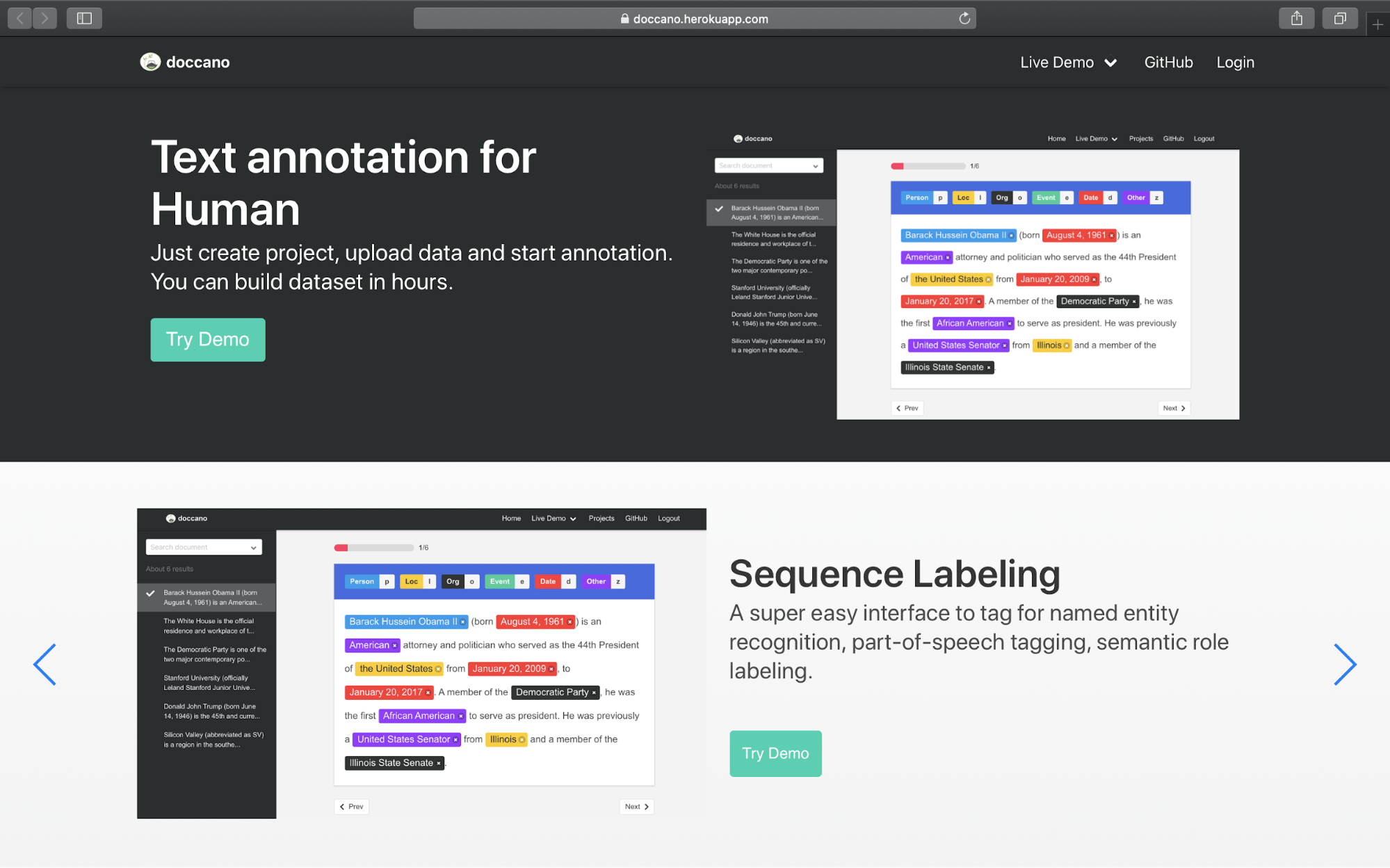The width and height of the screenshot is (1390, 868).
Task: Reload the page with the refresh icon
Action: [964, 19]
